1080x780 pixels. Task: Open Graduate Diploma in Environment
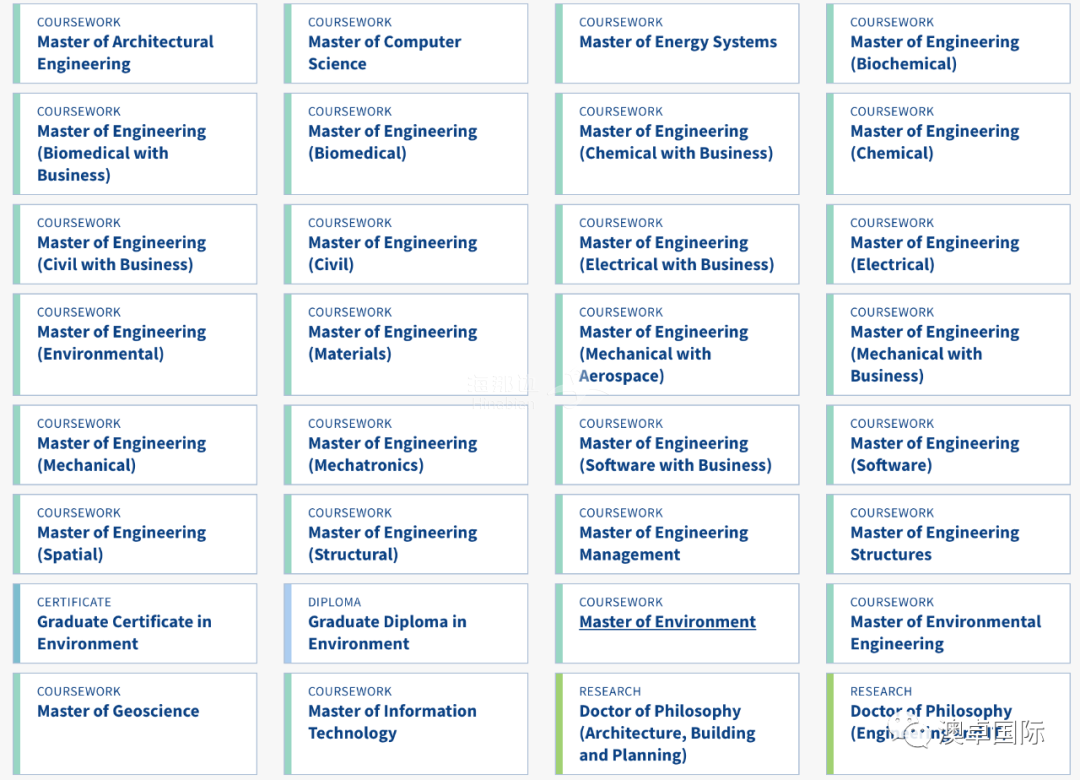pyautogui.click(x=406, y=624)
